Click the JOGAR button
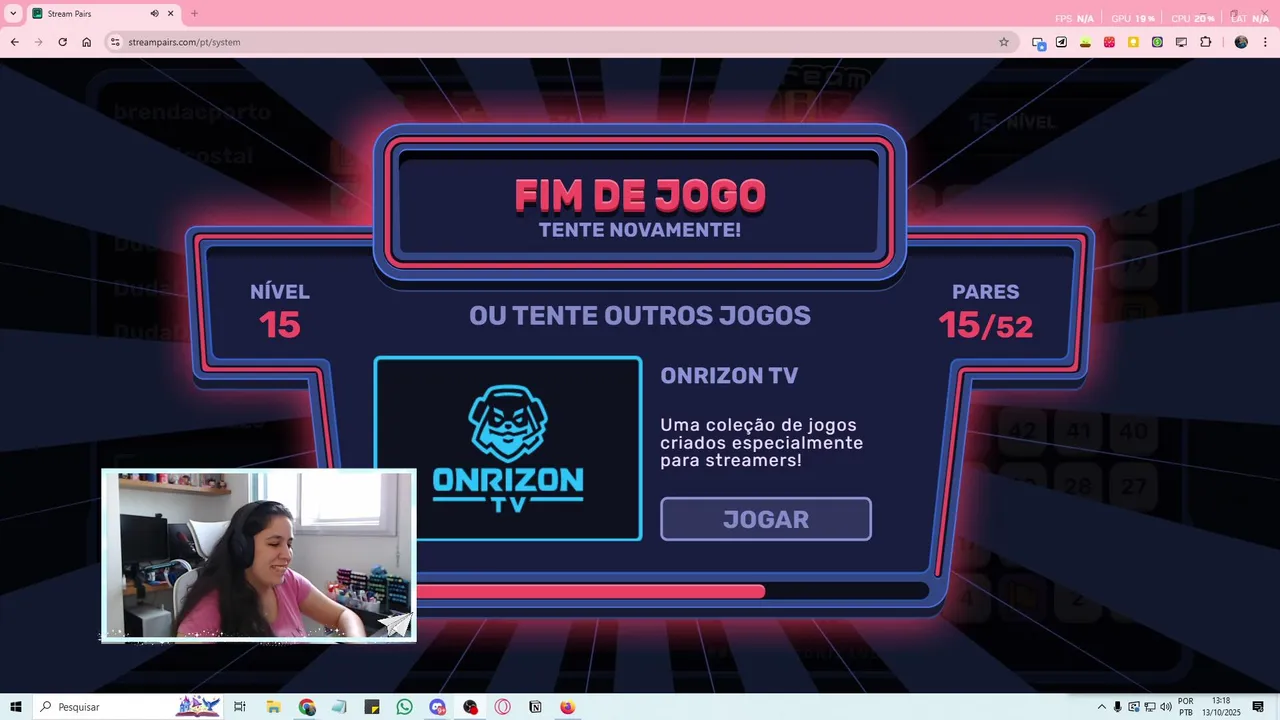1280x720 pixels. 765,519
